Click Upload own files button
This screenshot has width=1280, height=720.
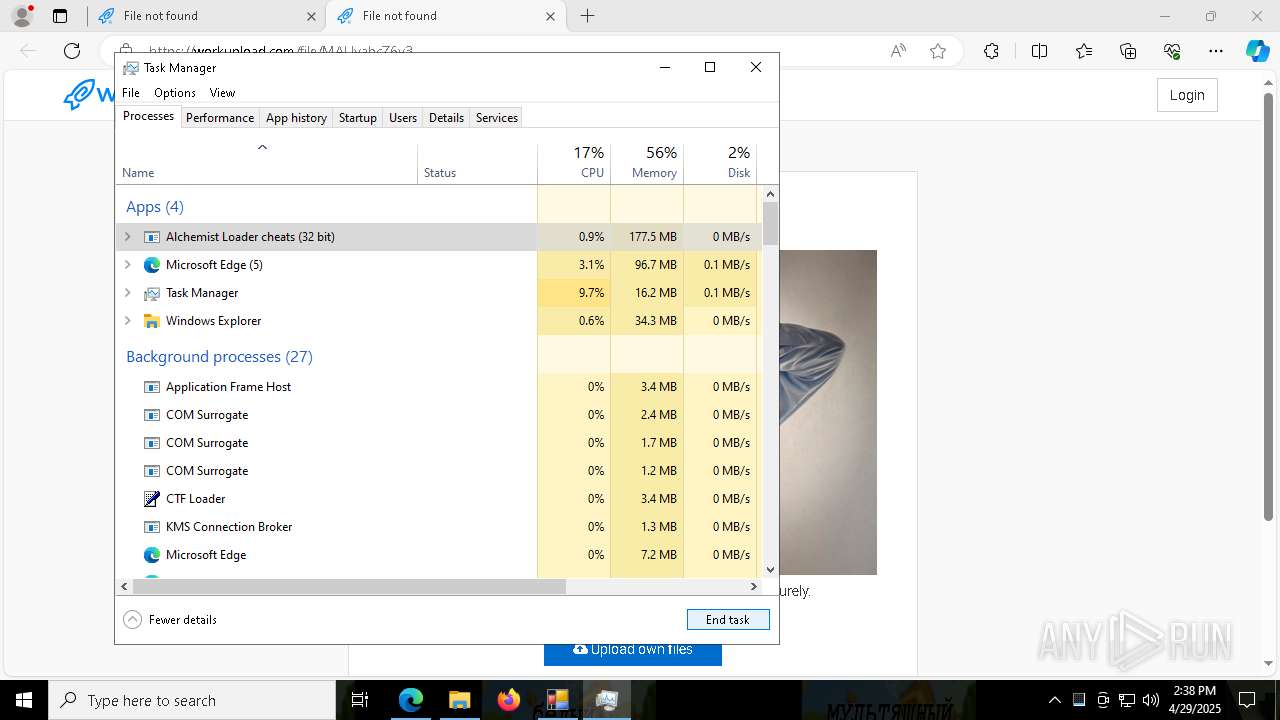point(633,649)
